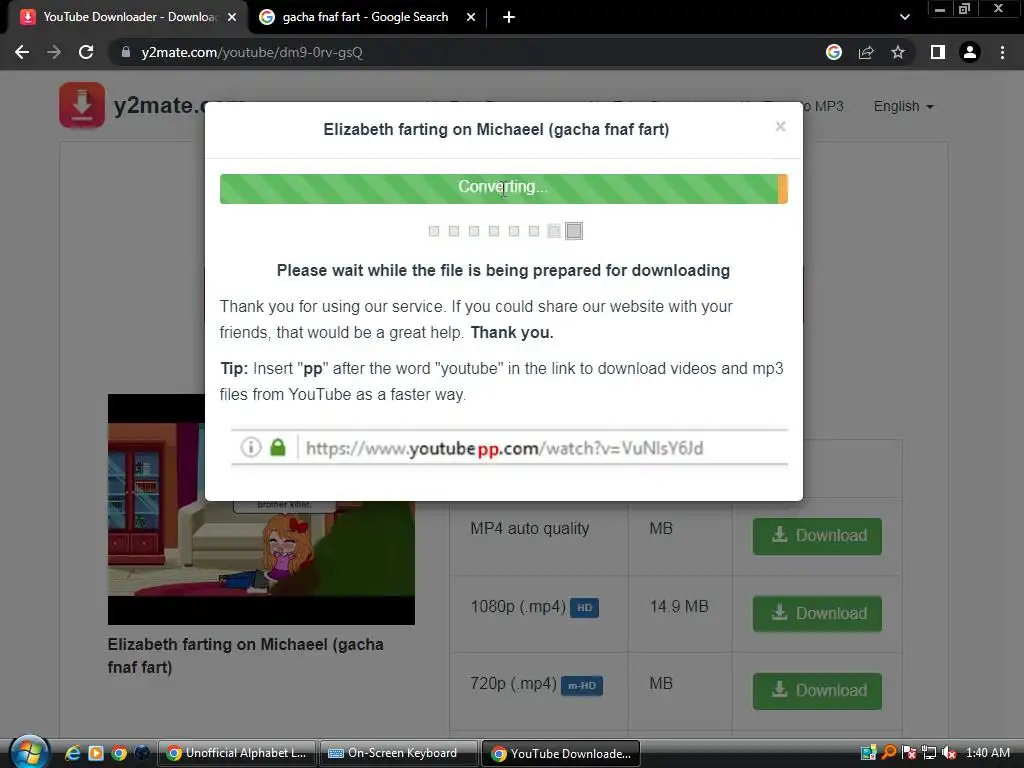The image size is (1024, 768).
Task: Click the info icon in example URL
Action: click(x=251, y=447)
